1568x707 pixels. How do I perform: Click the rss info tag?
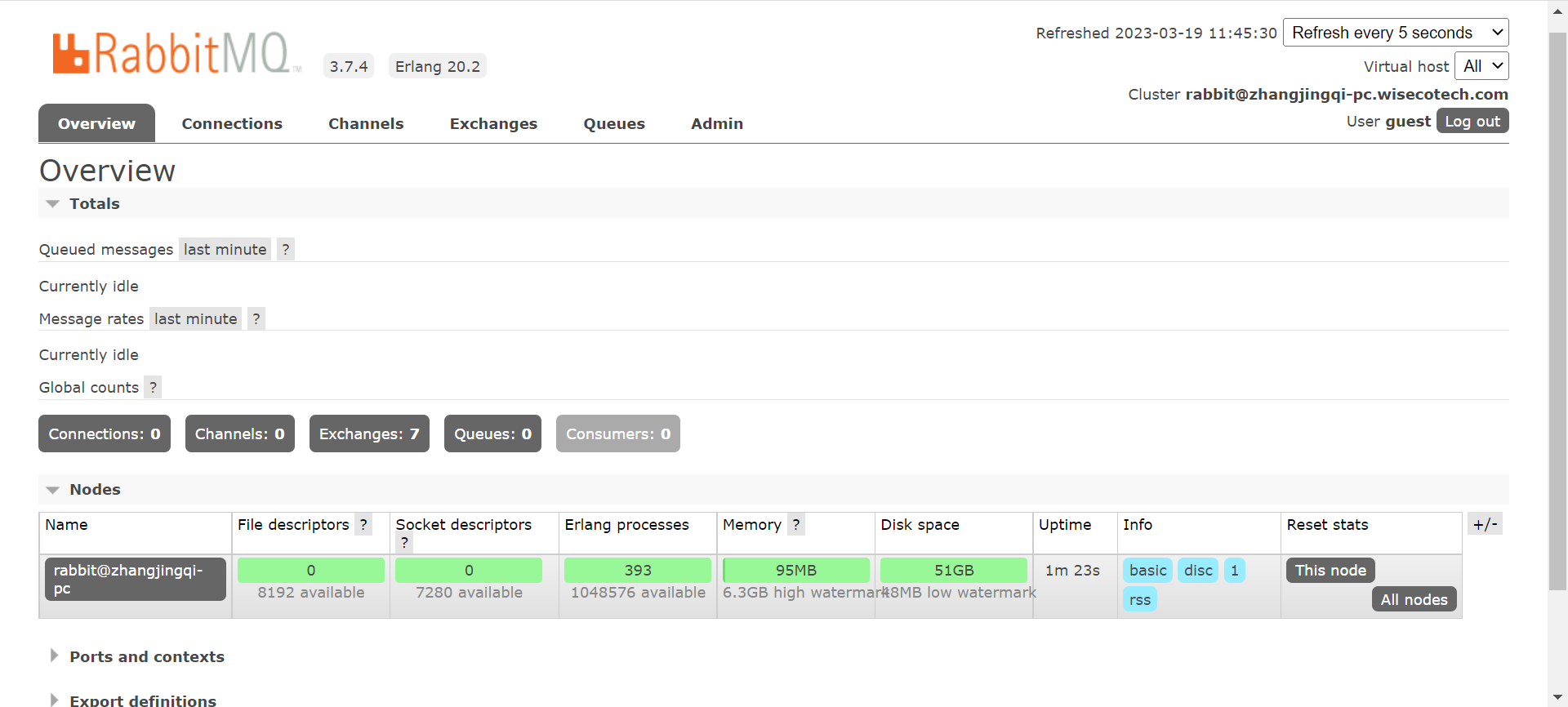[x=1140, y=599]
